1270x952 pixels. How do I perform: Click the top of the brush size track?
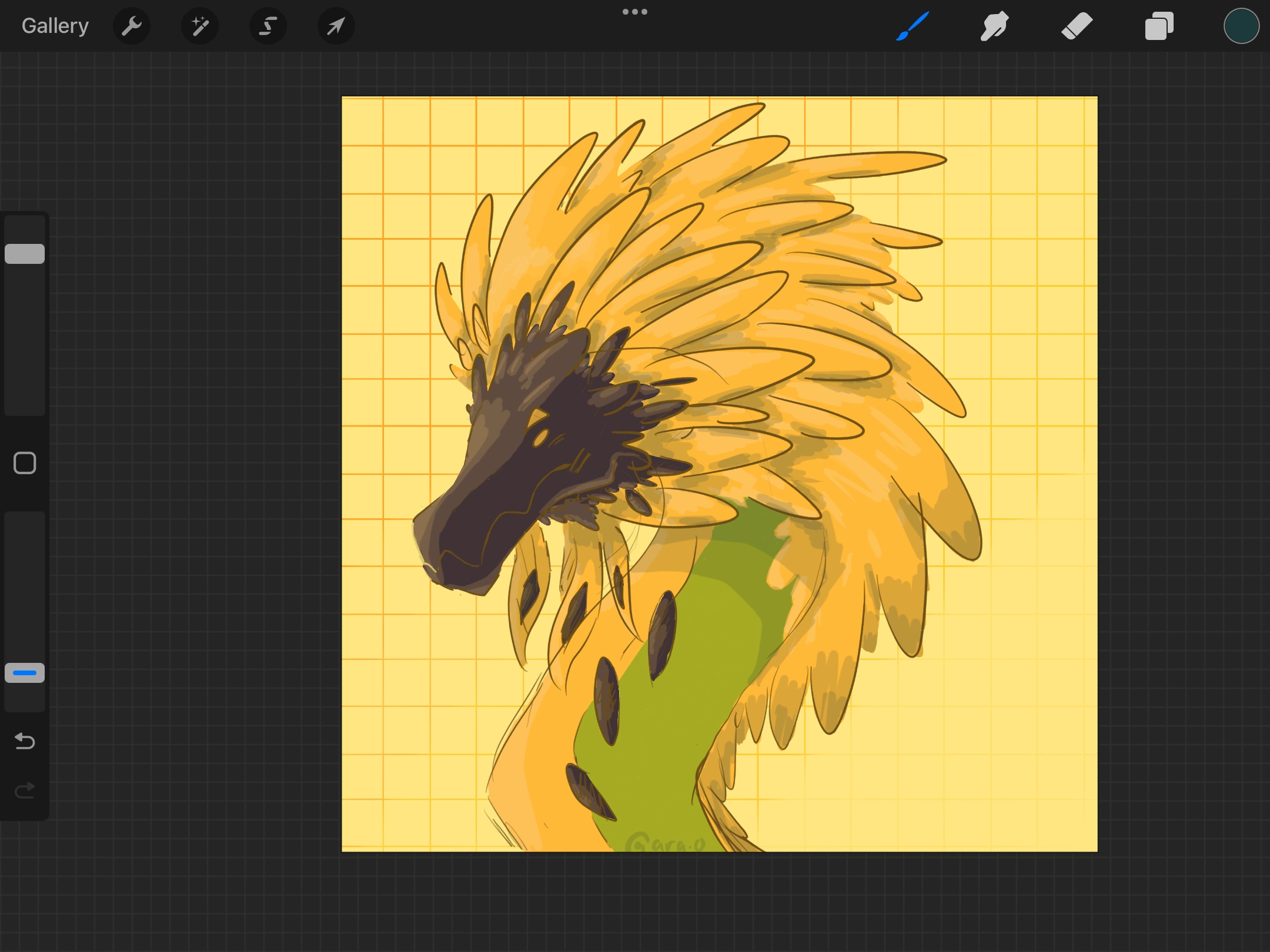click(25, 226)
